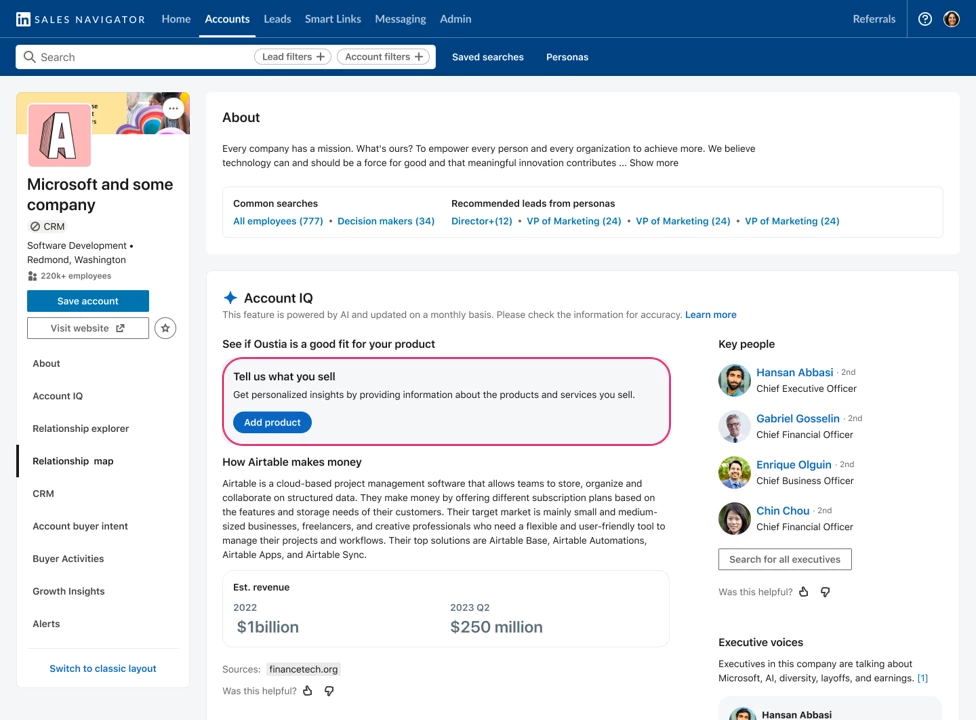Go to the Home tab

pyautogui.click(x=176, y=19)
